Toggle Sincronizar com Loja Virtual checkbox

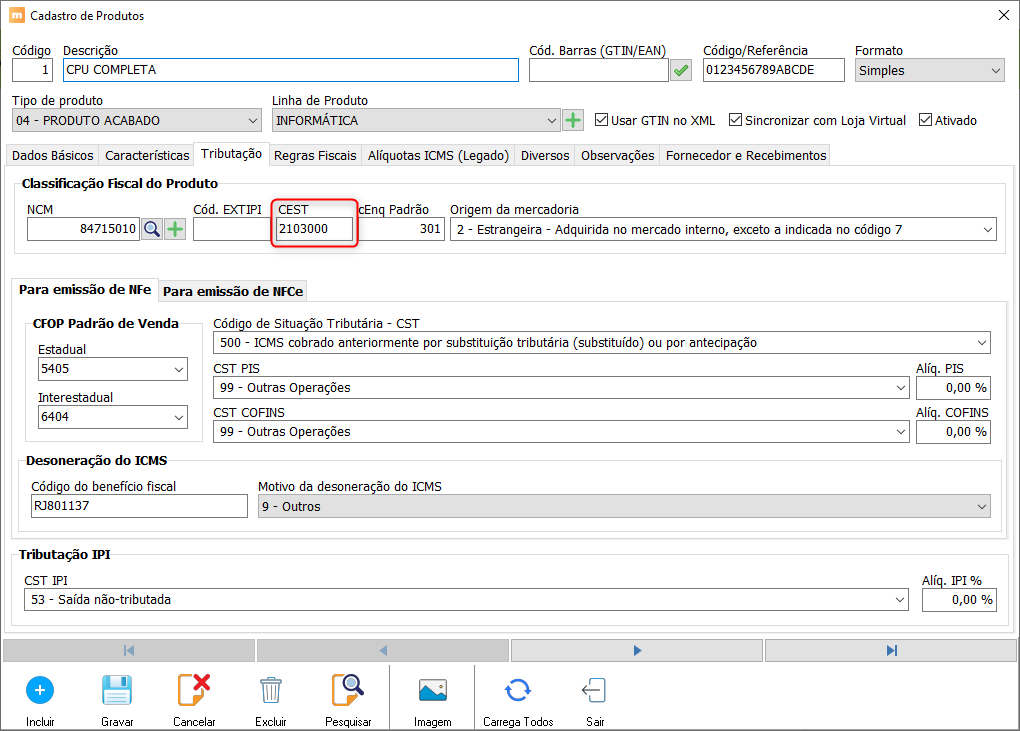(x=735, y=120)
